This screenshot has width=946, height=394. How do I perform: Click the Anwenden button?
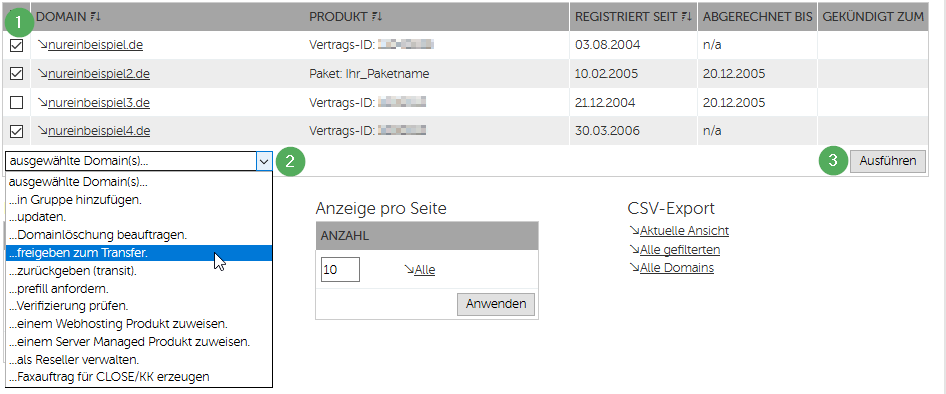coord(495,304)
